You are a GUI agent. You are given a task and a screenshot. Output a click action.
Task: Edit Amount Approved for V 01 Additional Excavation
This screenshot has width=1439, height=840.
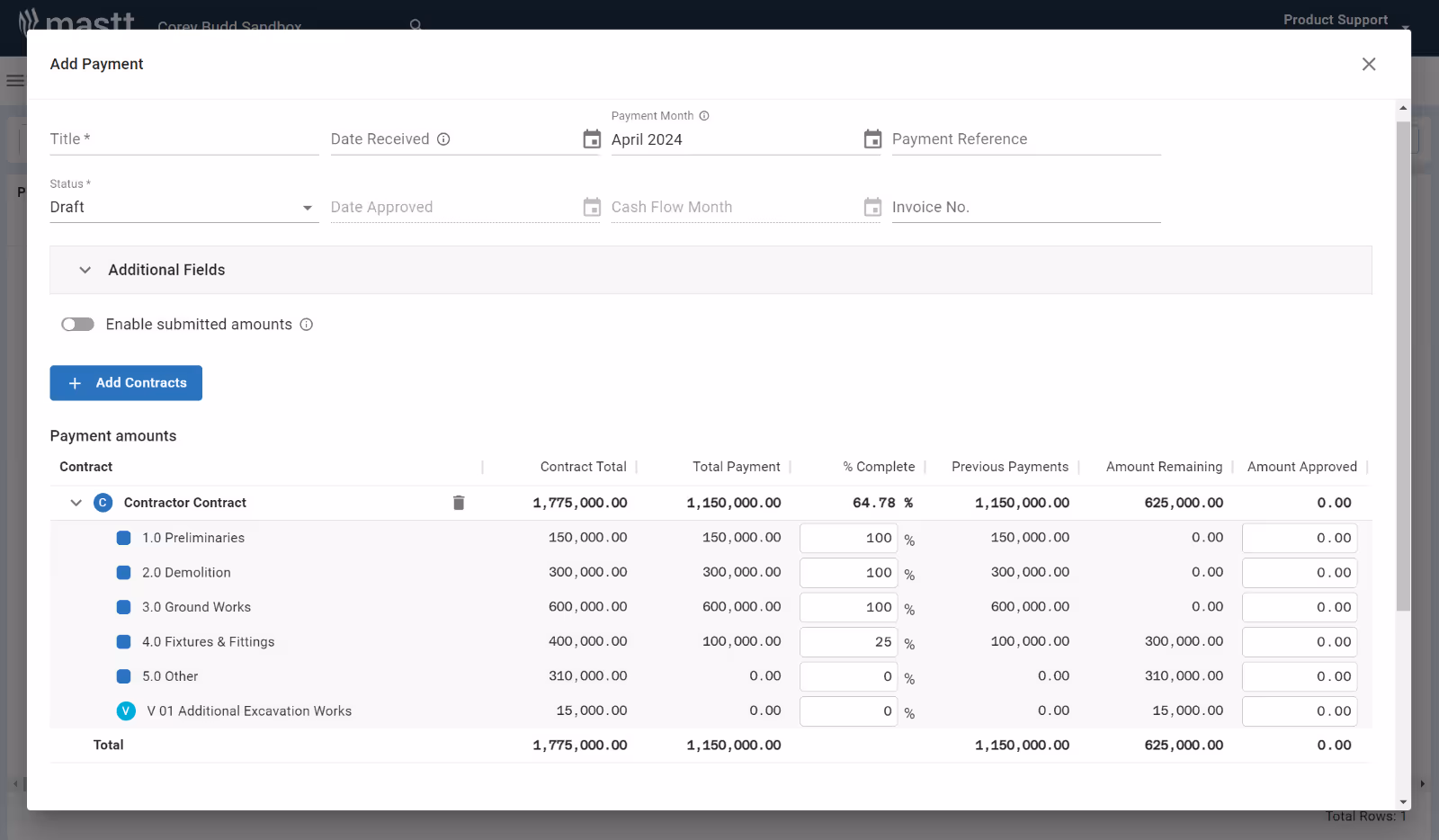tap(1300, 711)
